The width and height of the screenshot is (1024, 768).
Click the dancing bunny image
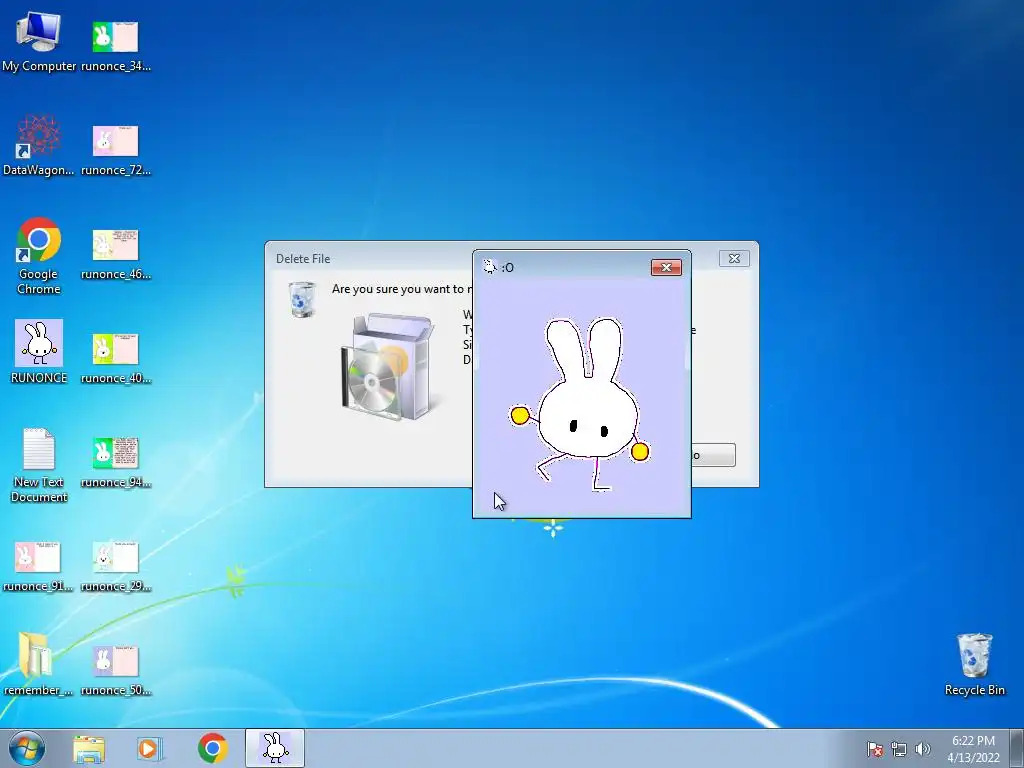(581, 405)
